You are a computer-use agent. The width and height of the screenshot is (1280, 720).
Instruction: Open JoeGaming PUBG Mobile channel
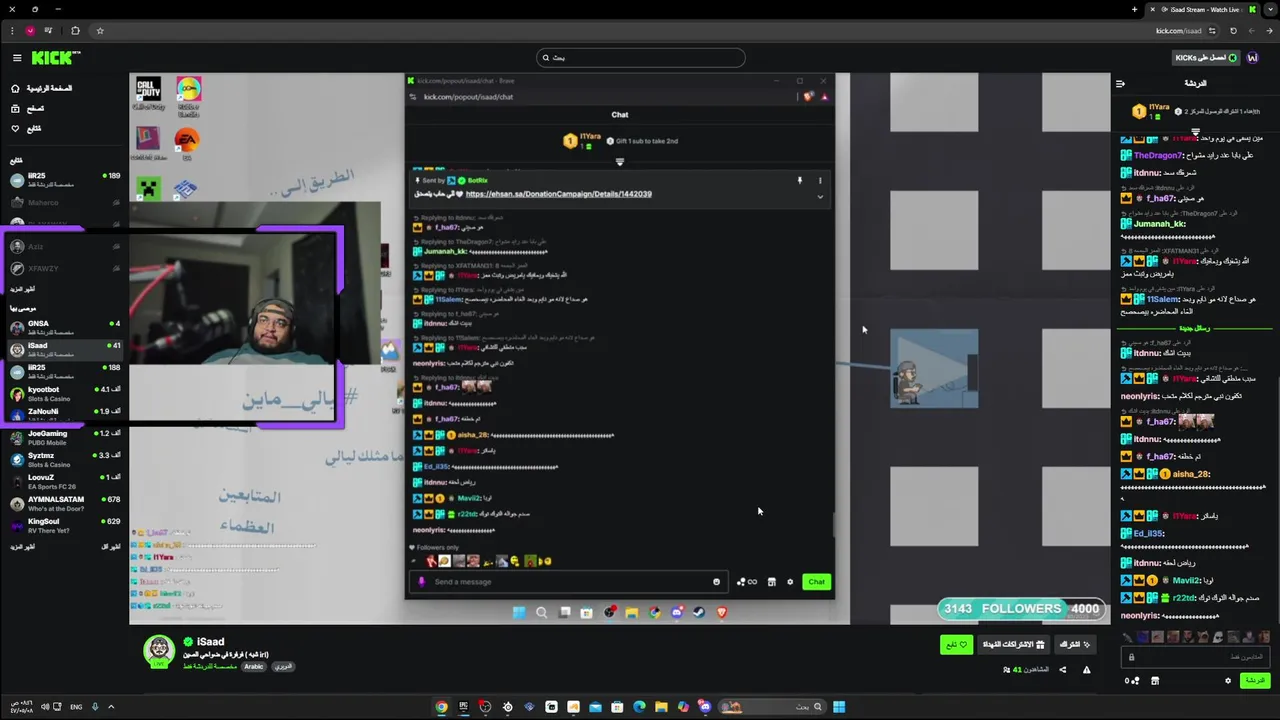click(x=65, y=437)
